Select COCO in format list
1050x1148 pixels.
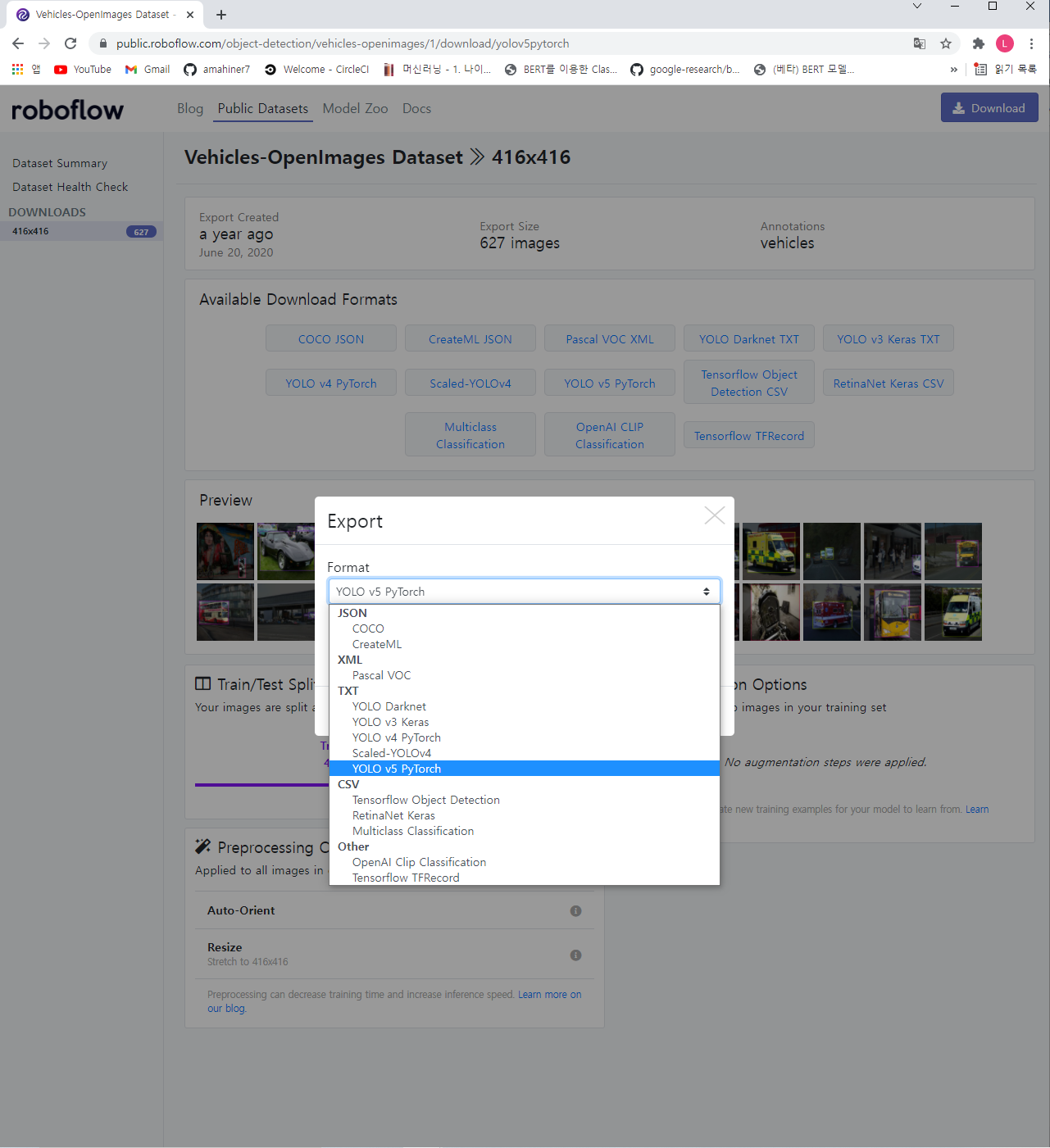click(x=525, y=628)
